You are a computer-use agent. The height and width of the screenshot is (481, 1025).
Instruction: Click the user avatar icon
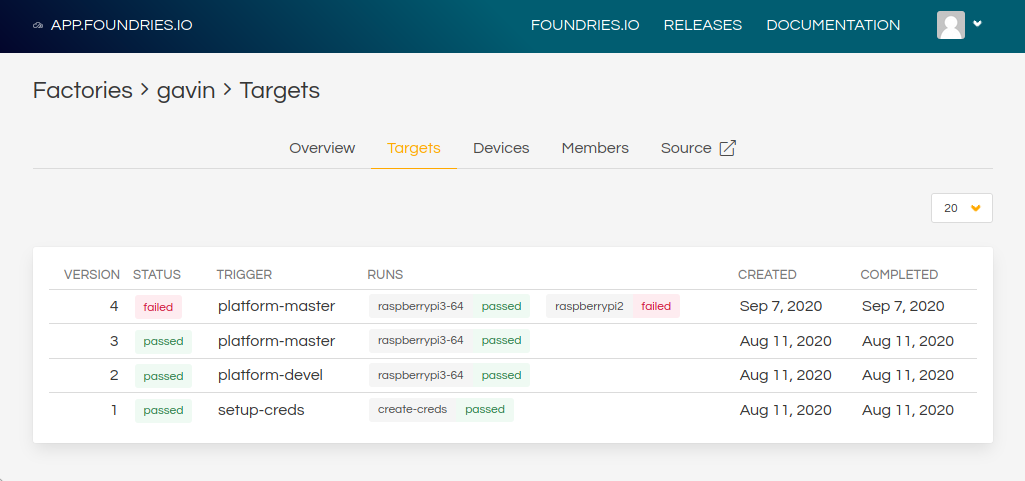point(950,25)
